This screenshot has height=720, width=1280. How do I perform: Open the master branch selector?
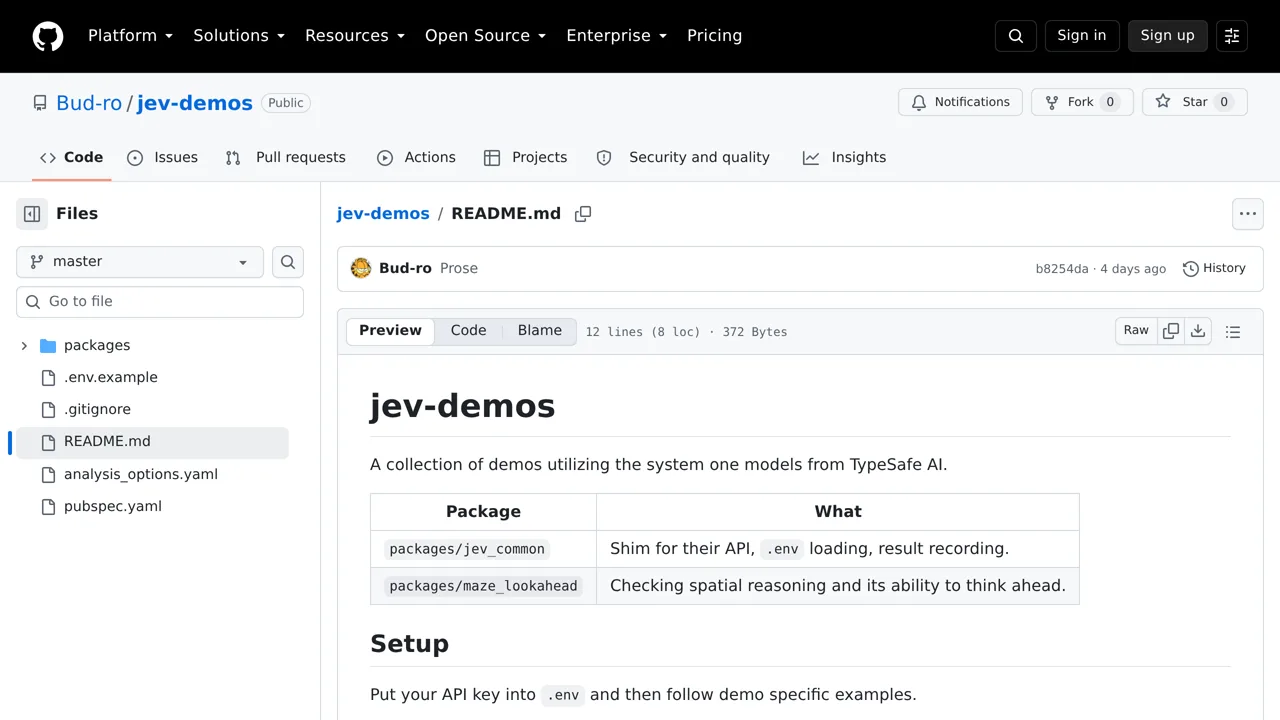(x=140, y=262)
